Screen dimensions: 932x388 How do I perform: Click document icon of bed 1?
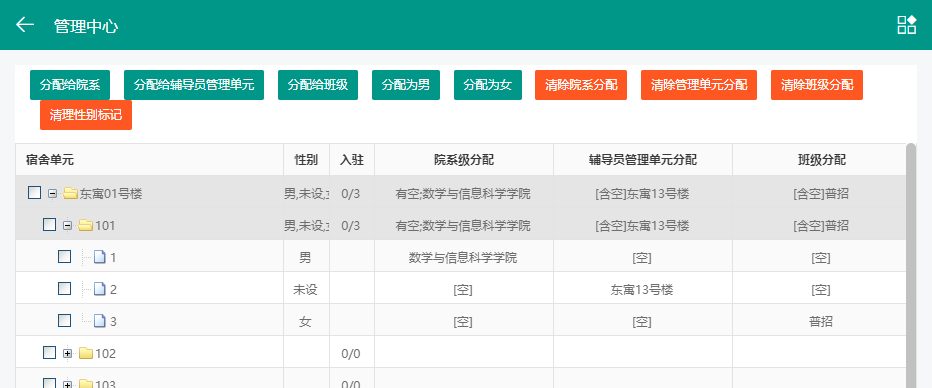coord(100,257)
